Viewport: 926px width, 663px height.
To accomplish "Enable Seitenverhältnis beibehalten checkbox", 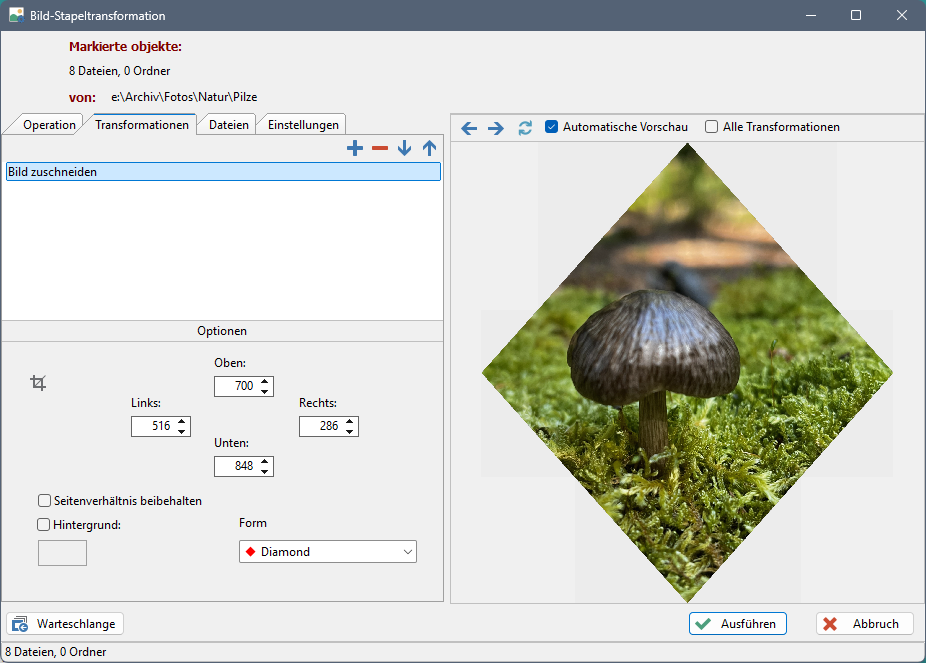I will coord(44,501).
